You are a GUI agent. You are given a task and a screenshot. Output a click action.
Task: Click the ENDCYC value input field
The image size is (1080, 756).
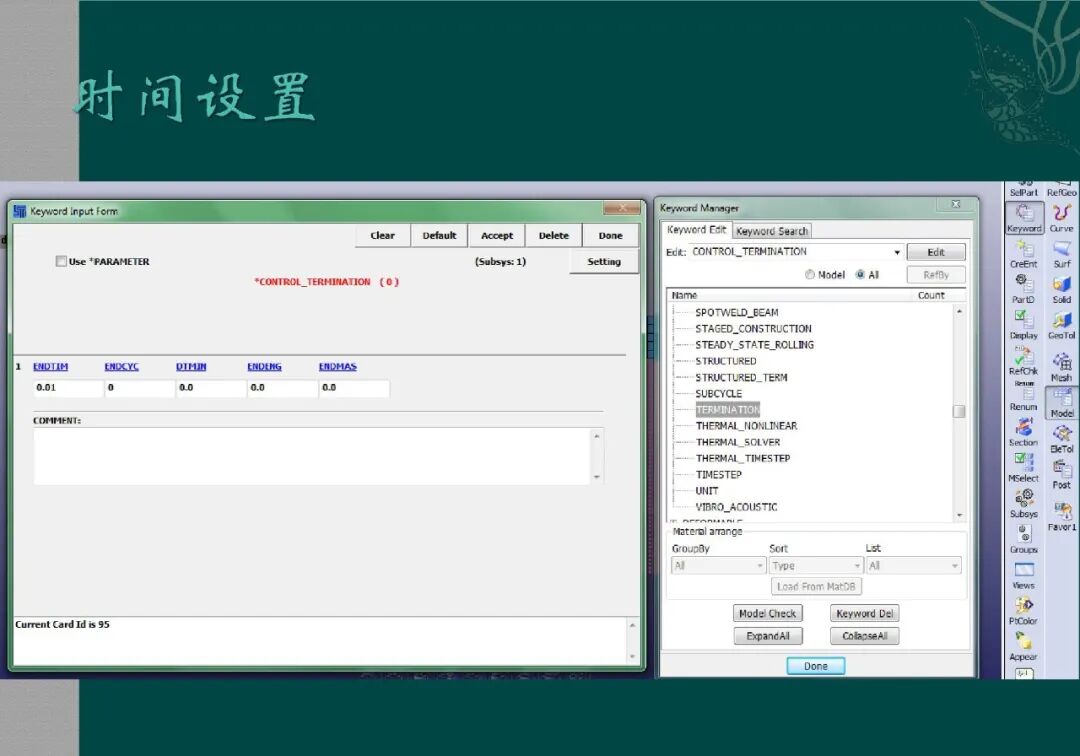pos(139,388)
